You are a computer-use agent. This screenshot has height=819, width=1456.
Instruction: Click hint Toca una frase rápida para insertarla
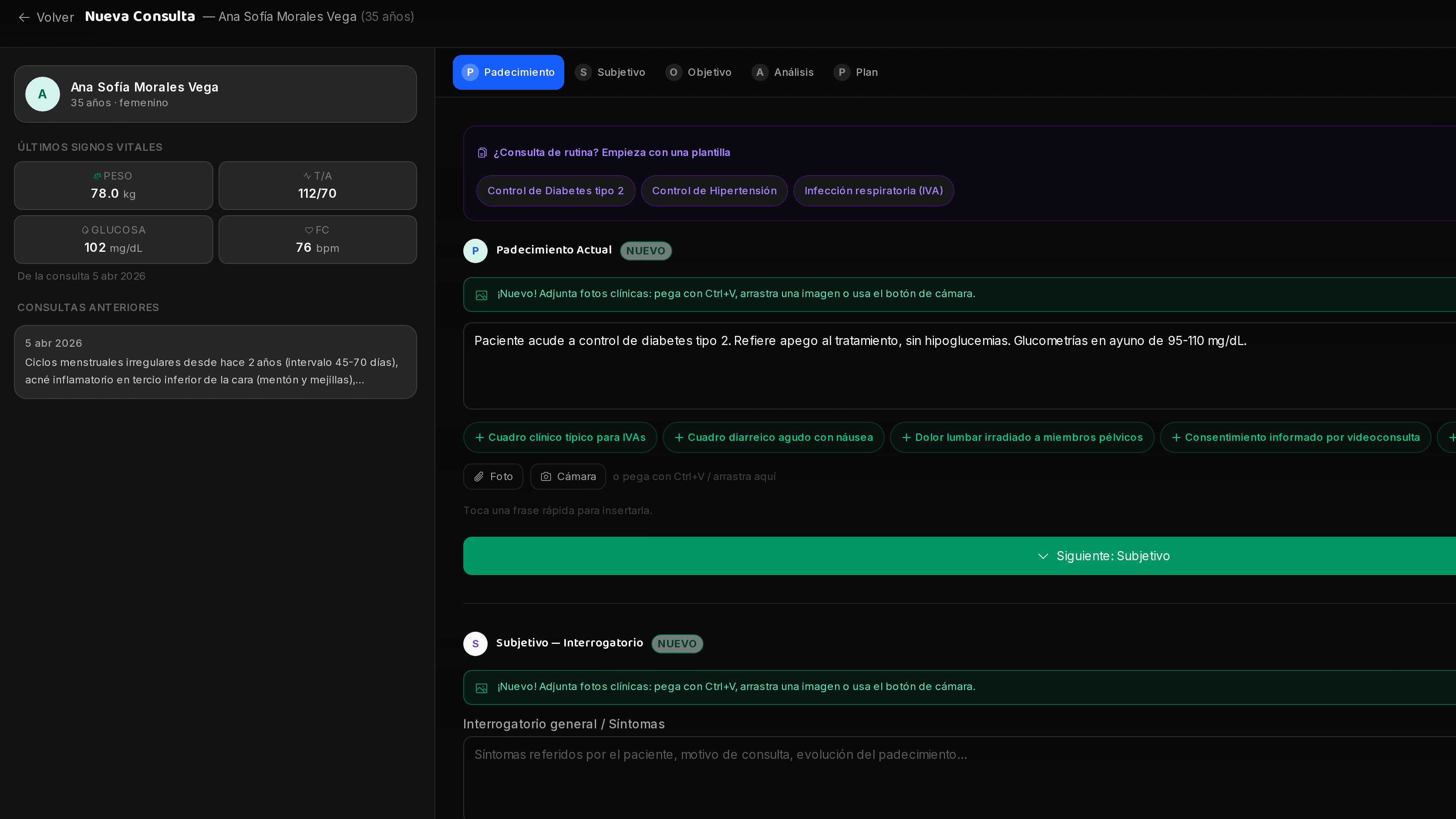pyautogui.click(x=557, y=511)
